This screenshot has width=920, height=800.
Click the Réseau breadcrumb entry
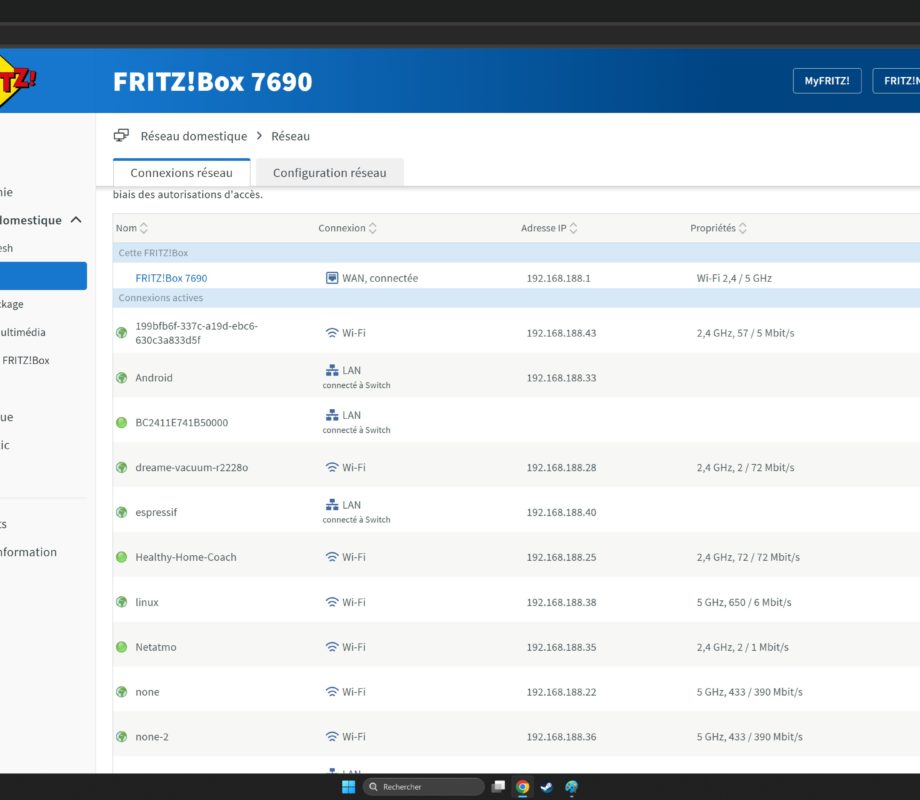click(x=290, y=136)
